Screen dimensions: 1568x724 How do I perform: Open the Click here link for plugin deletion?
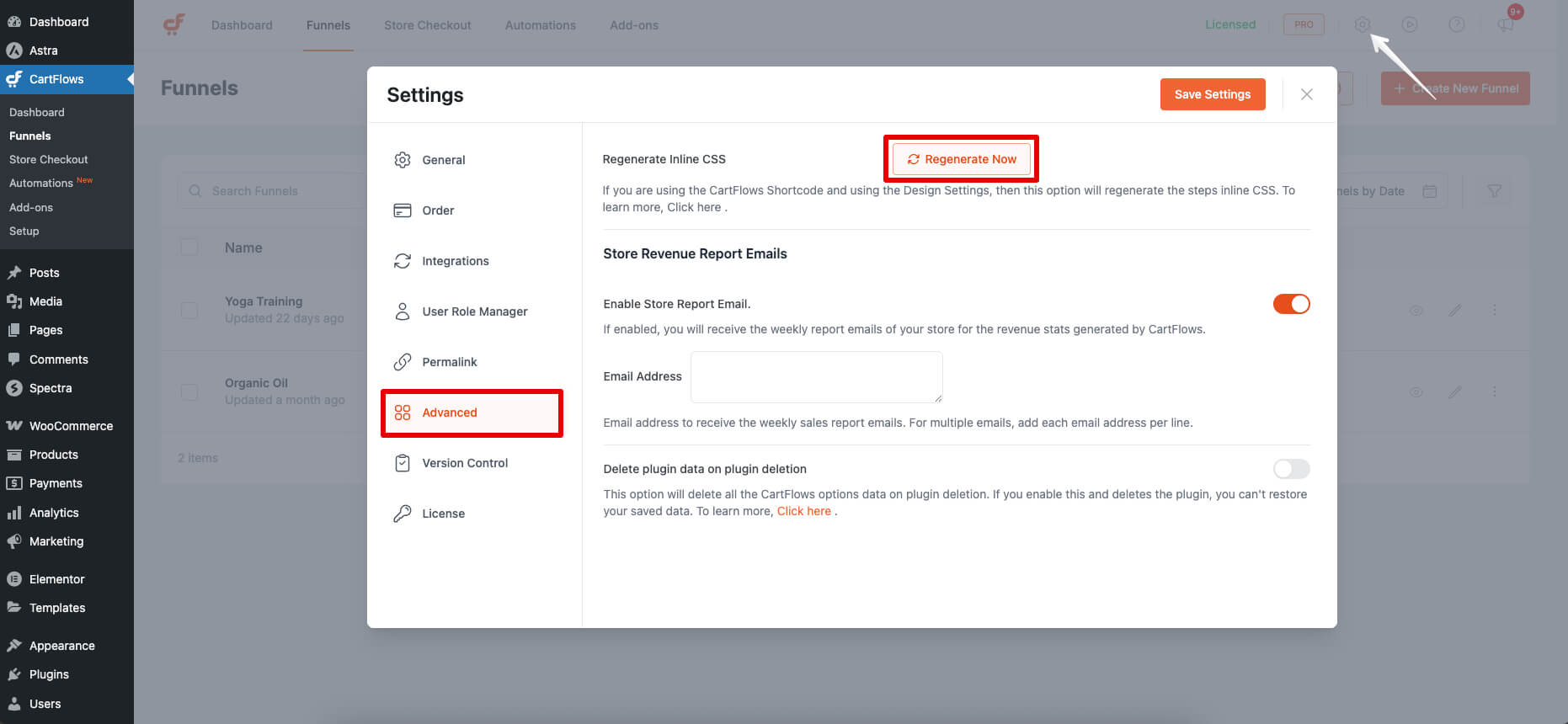[x=804, y=511]
